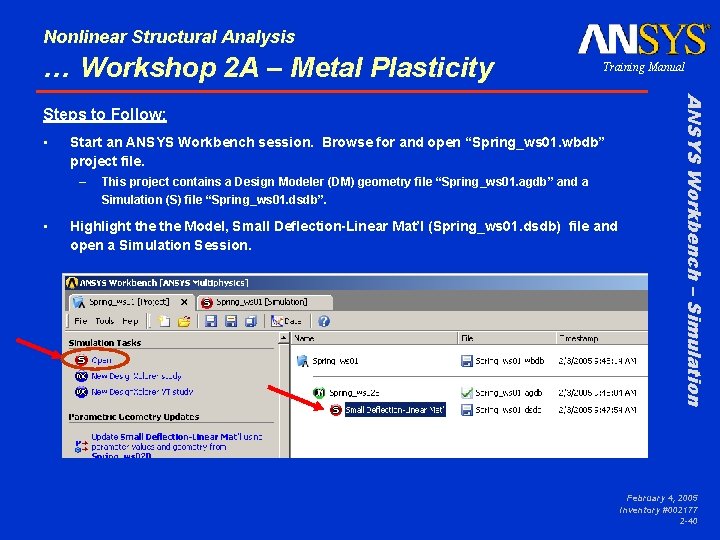Highlight the Small Deflection-Linear Mat'l model row

395,410
